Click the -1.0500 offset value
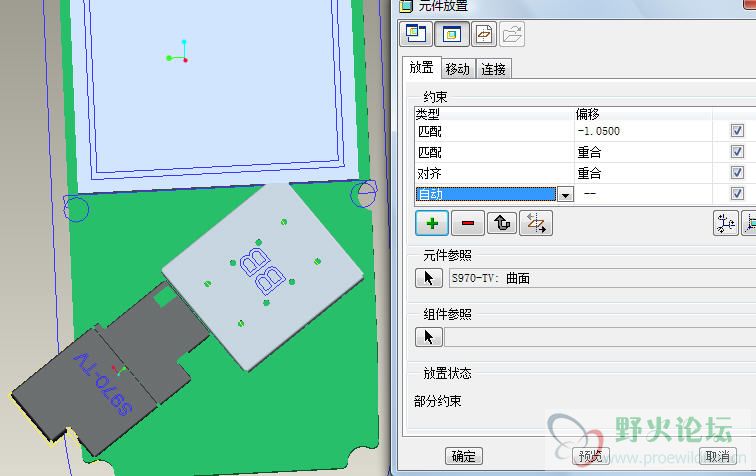 coord(599,131)
